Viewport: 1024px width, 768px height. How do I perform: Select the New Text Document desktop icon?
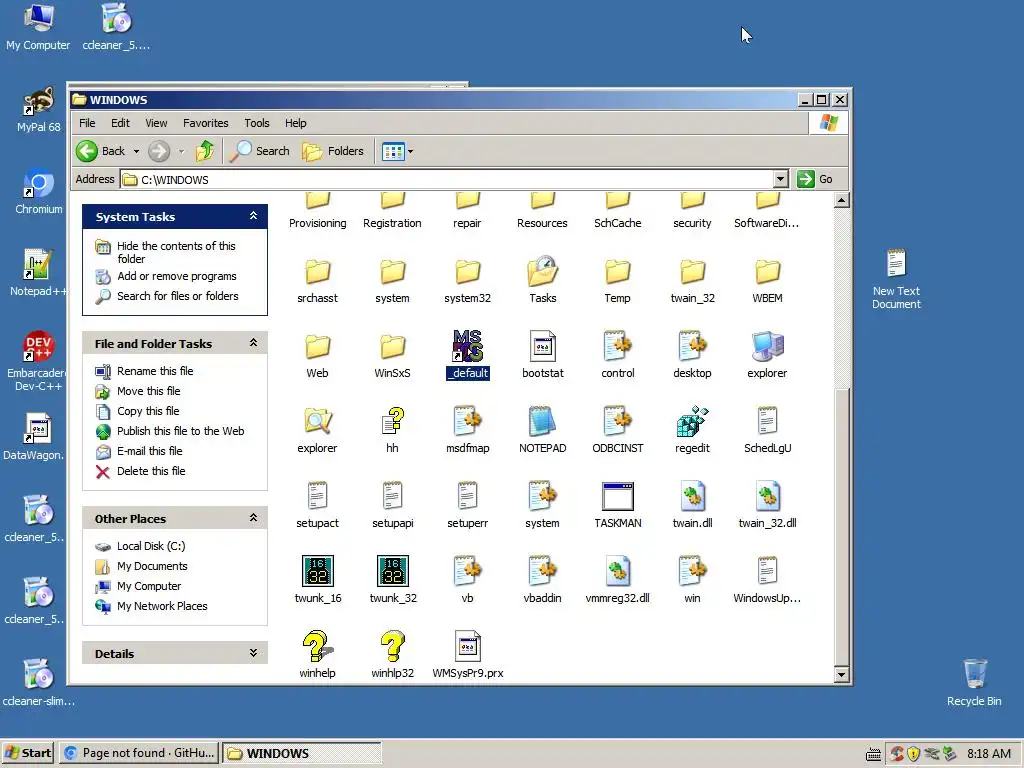(896, 280)
